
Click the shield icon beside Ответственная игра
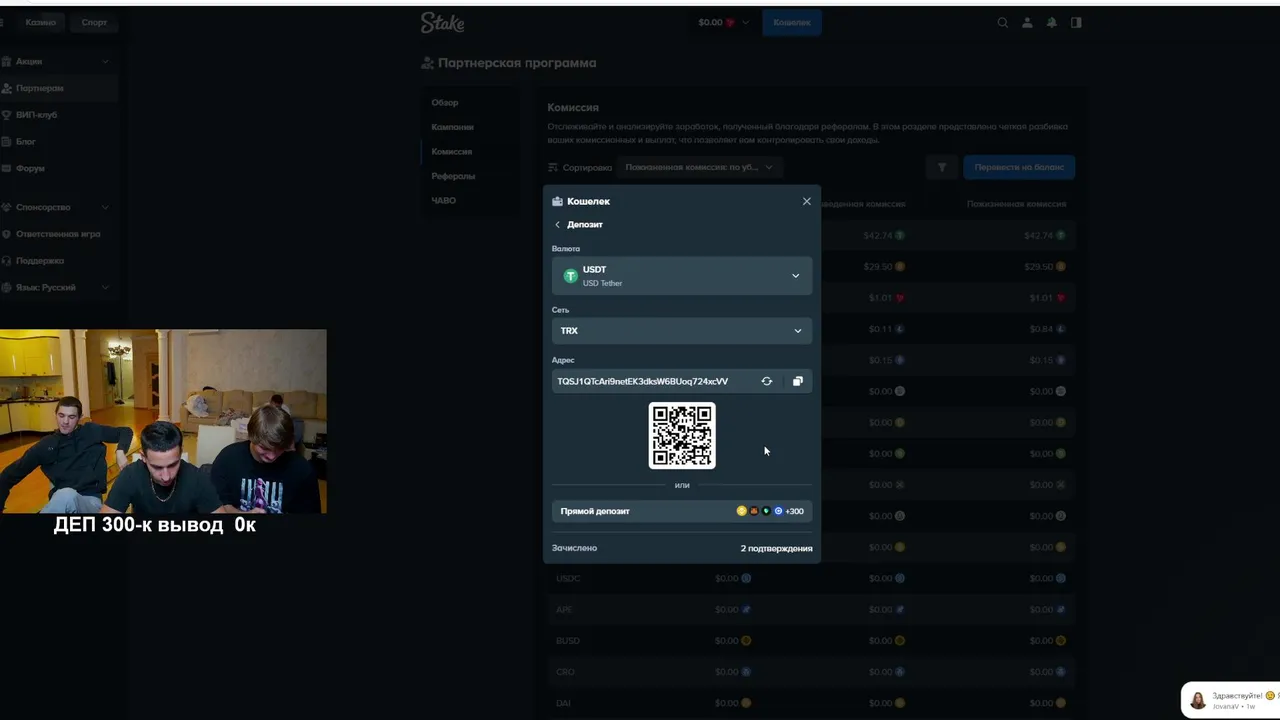6,234
